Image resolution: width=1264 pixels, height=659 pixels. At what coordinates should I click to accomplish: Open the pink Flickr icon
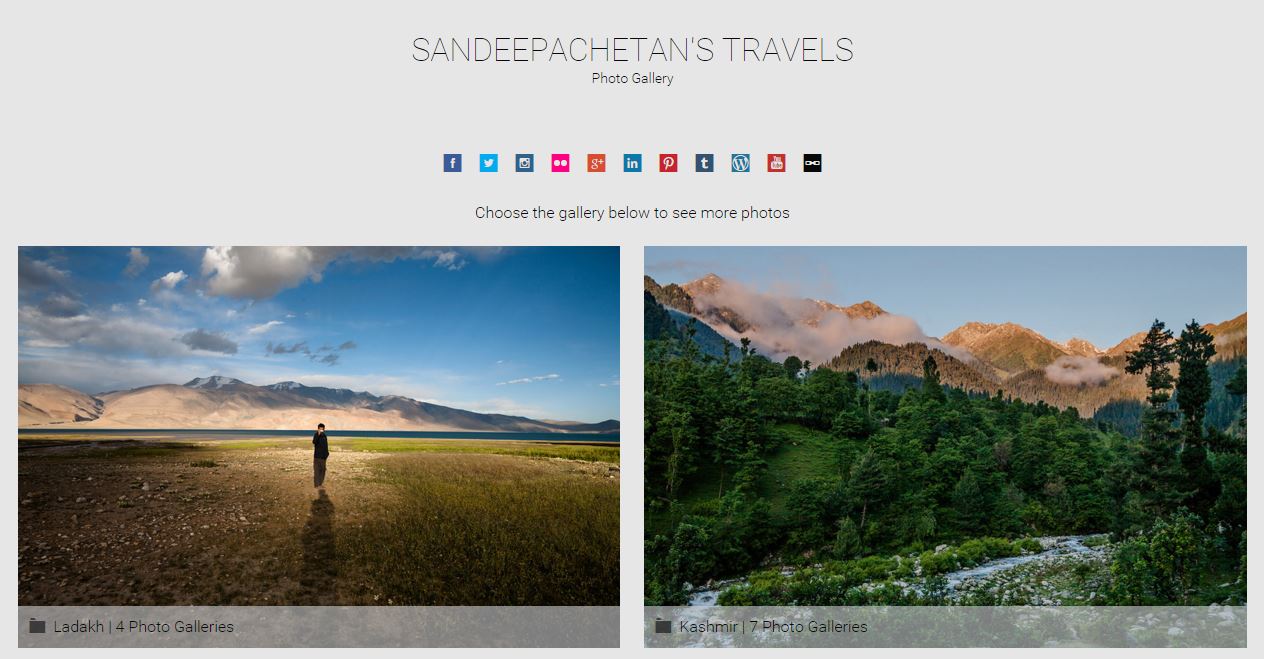tap(560, 163)
